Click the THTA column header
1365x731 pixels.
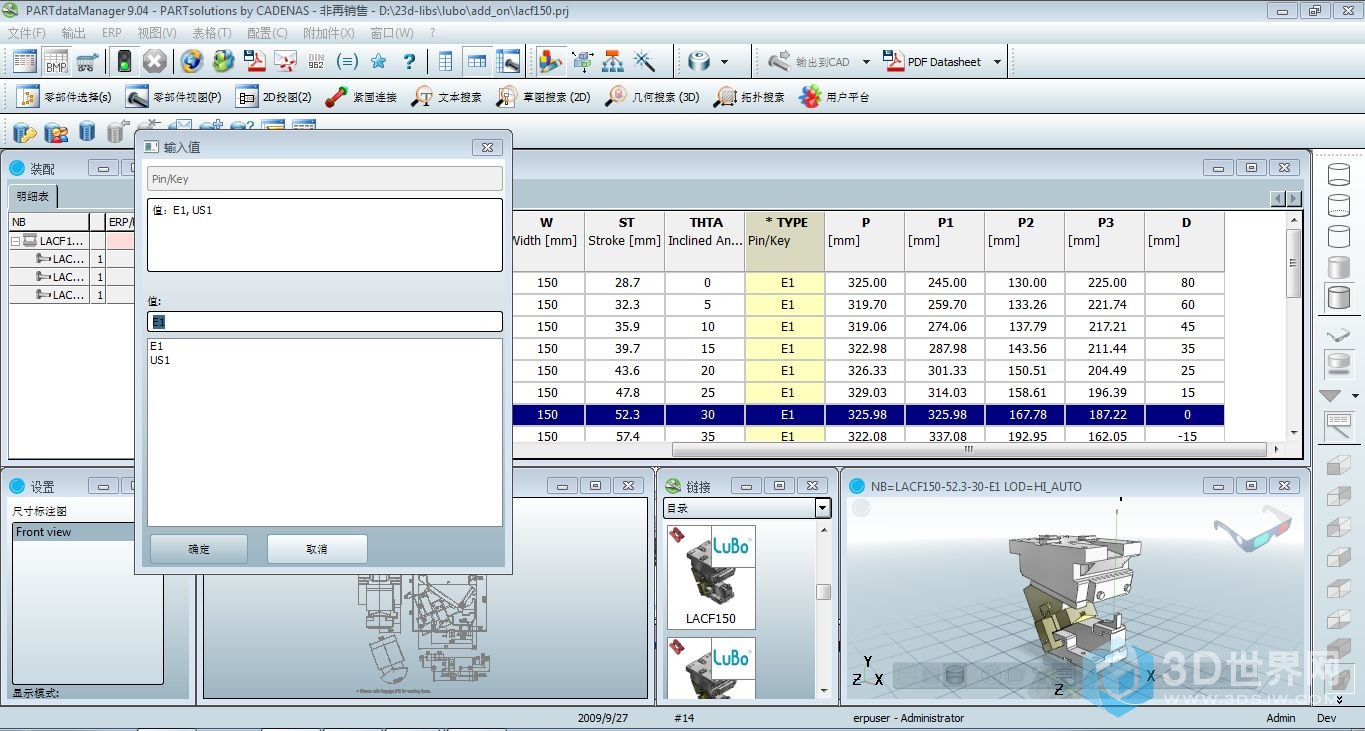point(705,240)
